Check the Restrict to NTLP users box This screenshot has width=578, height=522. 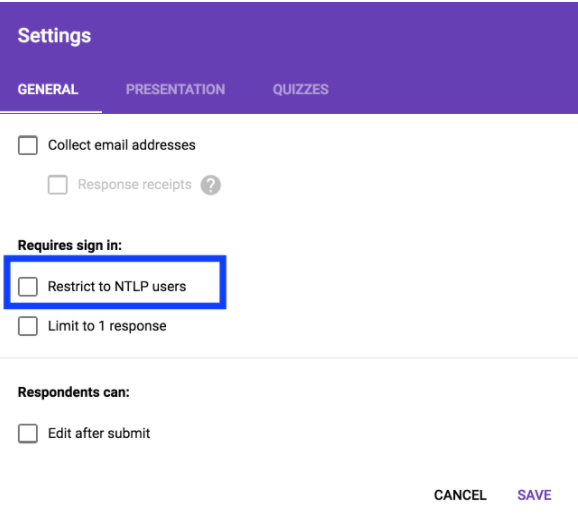click(28, 287)
